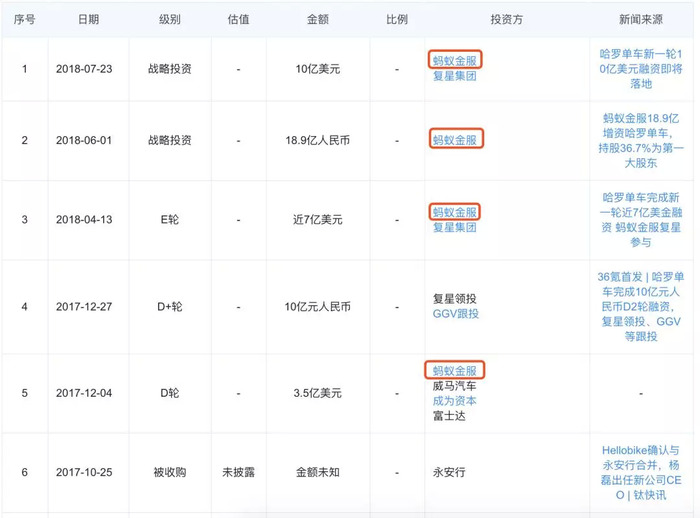Viewport: 700px width, 518px height.
Task: Click 成为资本 investor link
Action: coord(454,401)
